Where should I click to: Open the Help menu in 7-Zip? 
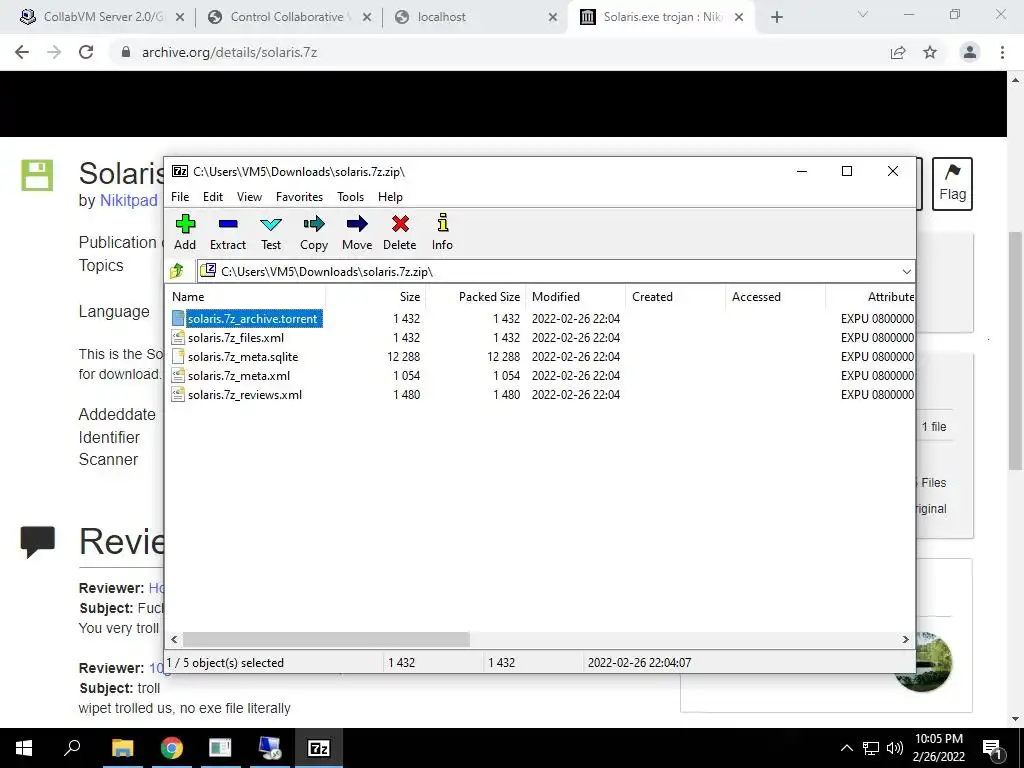tap(390, 197)
